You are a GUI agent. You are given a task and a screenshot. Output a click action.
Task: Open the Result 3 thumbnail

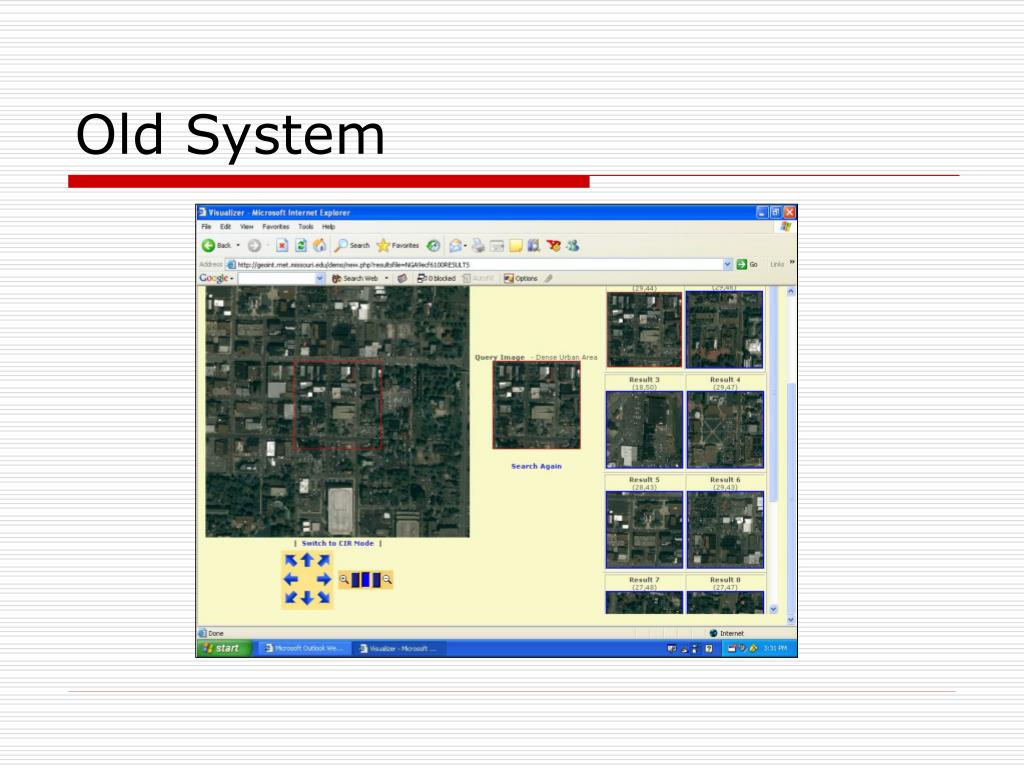644,430
